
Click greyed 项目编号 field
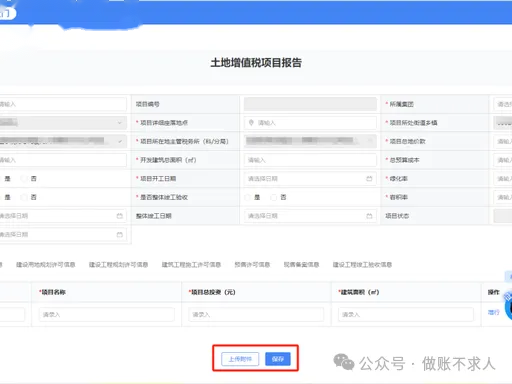click(x=310, y=104)
